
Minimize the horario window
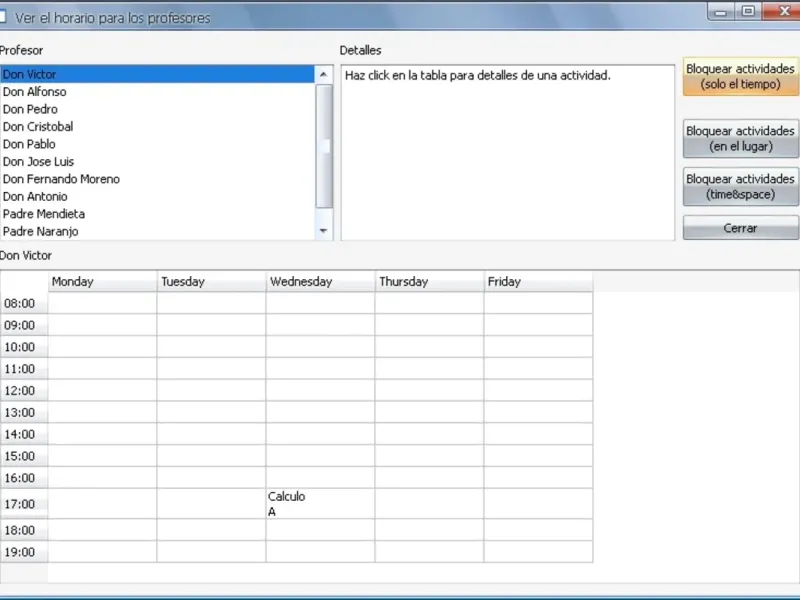click(721, 12)
